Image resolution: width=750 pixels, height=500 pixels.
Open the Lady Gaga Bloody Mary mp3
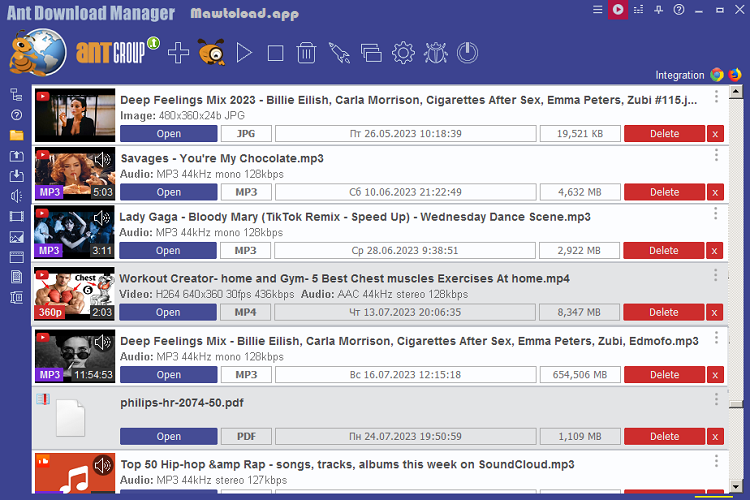pyautogui.click(x=168, y=250)
